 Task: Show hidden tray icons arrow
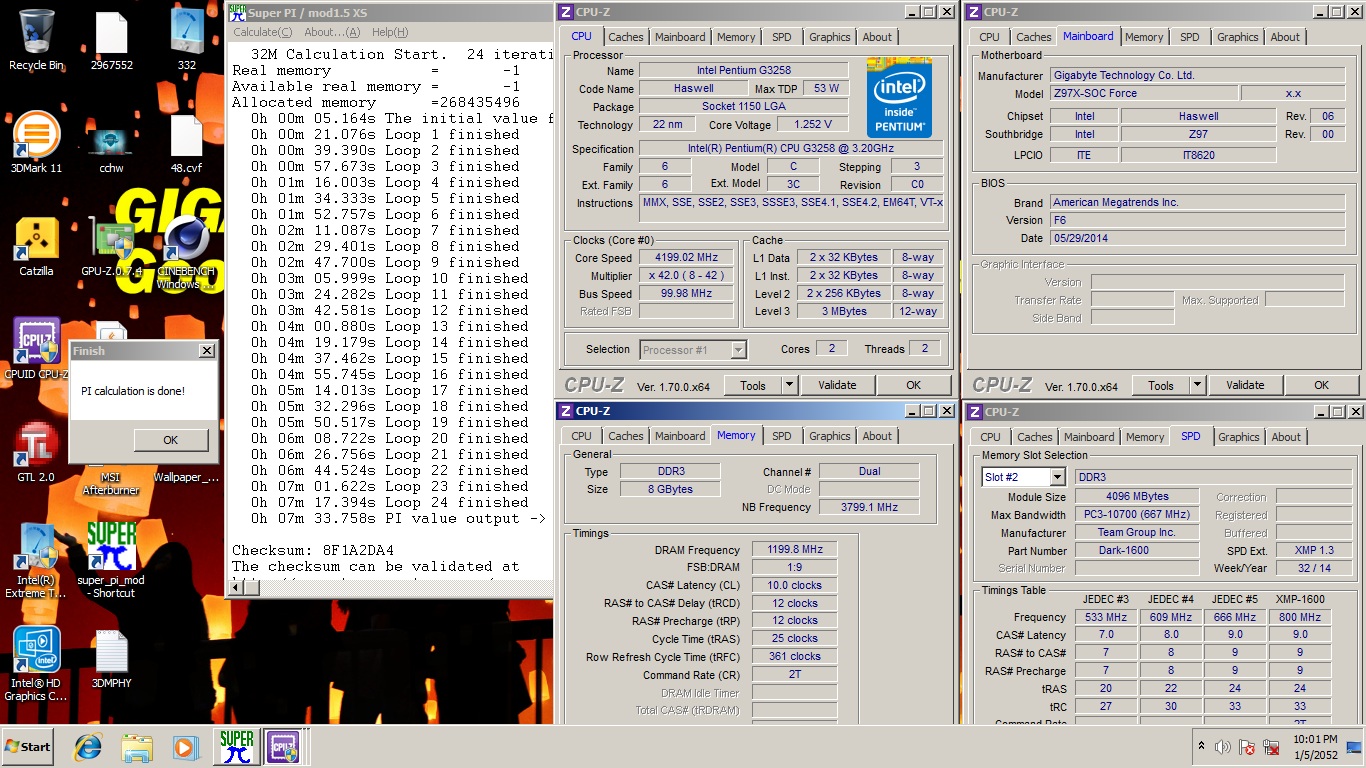(x=1201, y=746)
